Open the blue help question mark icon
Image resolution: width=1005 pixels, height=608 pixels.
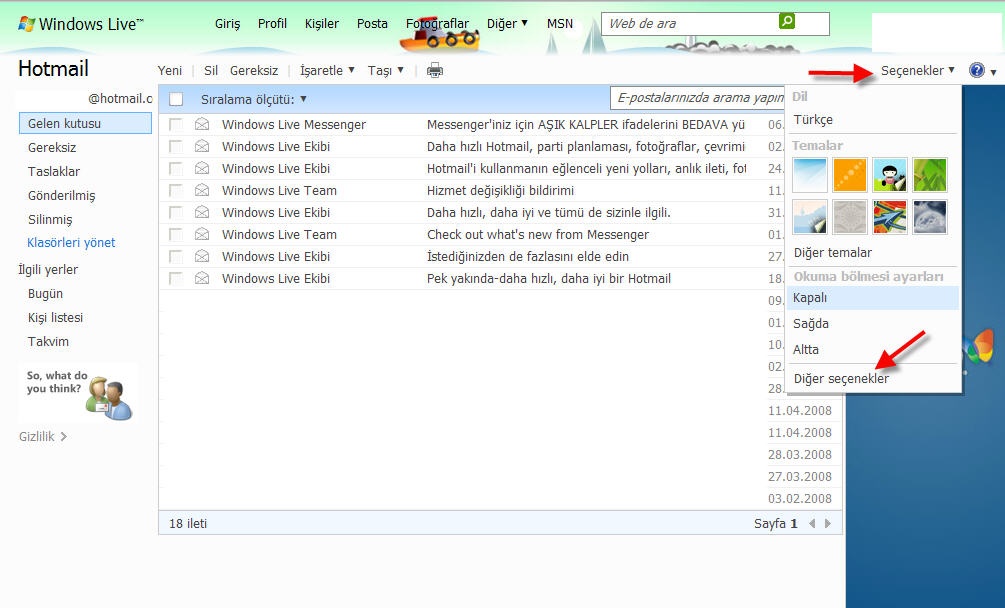[x=977, y=70]
